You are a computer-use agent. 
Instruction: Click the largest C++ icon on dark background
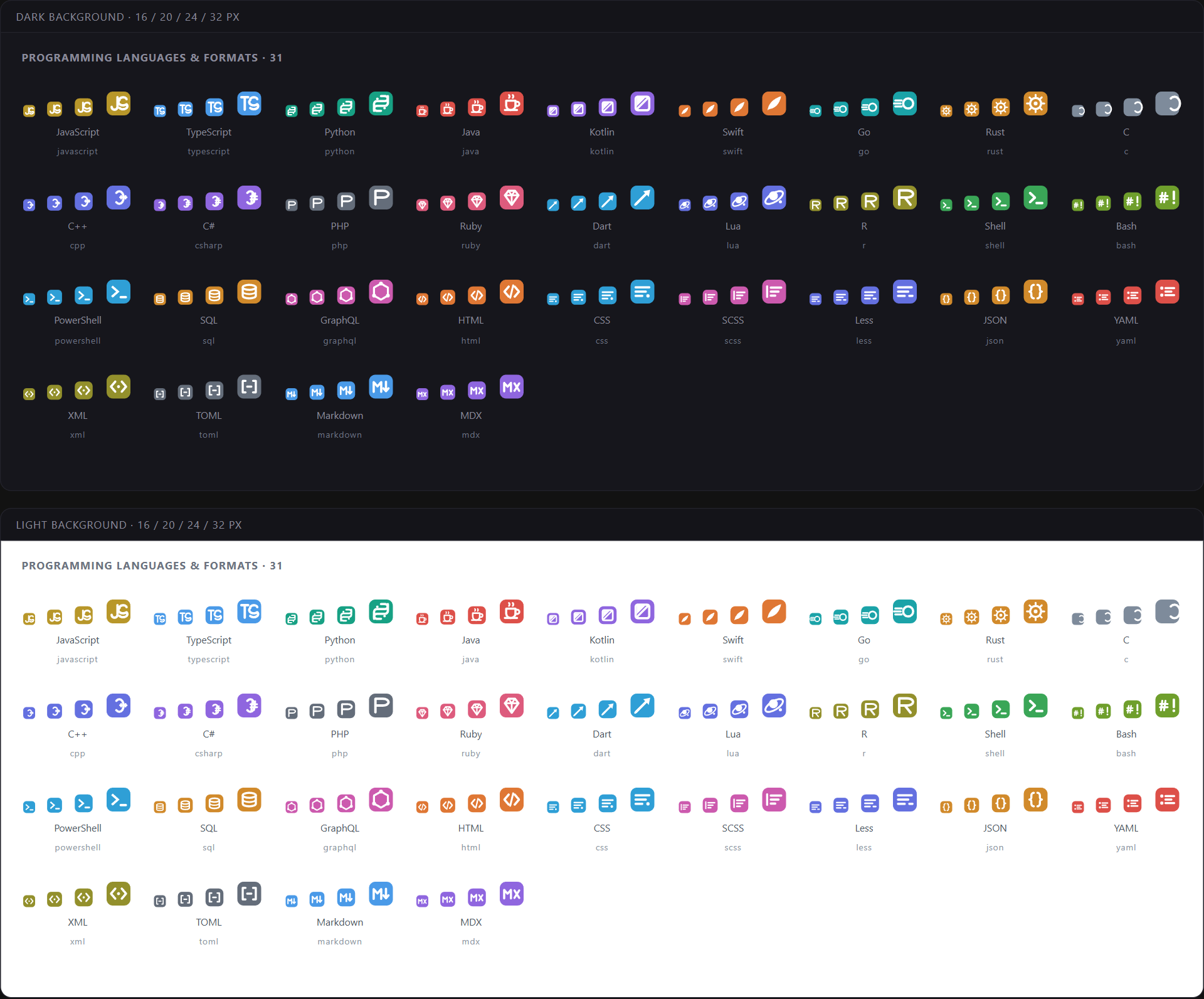pyautogui.click(x=119, y=198)
